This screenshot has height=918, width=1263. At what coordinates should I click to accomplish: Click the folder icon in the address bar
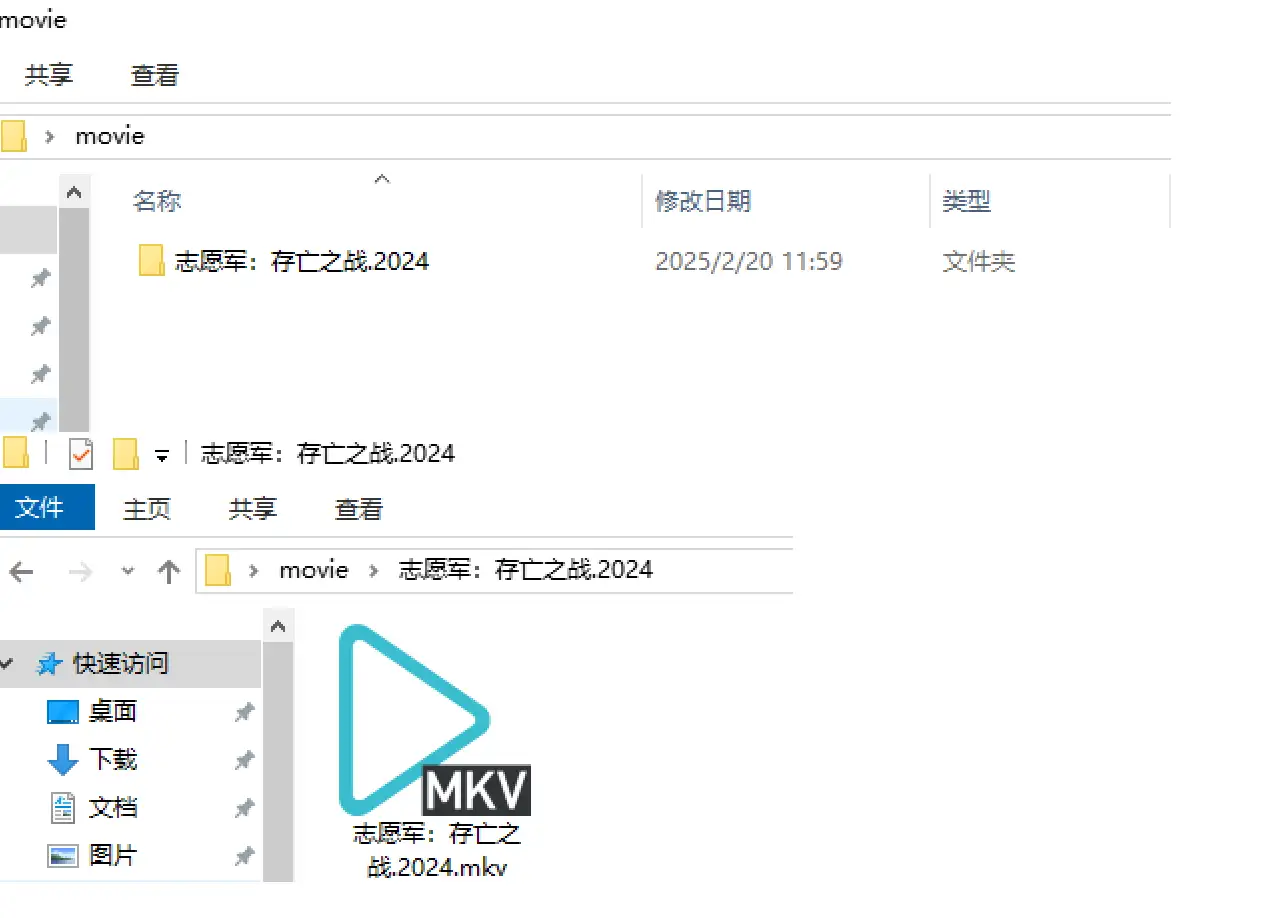click(x=216, y=570)
